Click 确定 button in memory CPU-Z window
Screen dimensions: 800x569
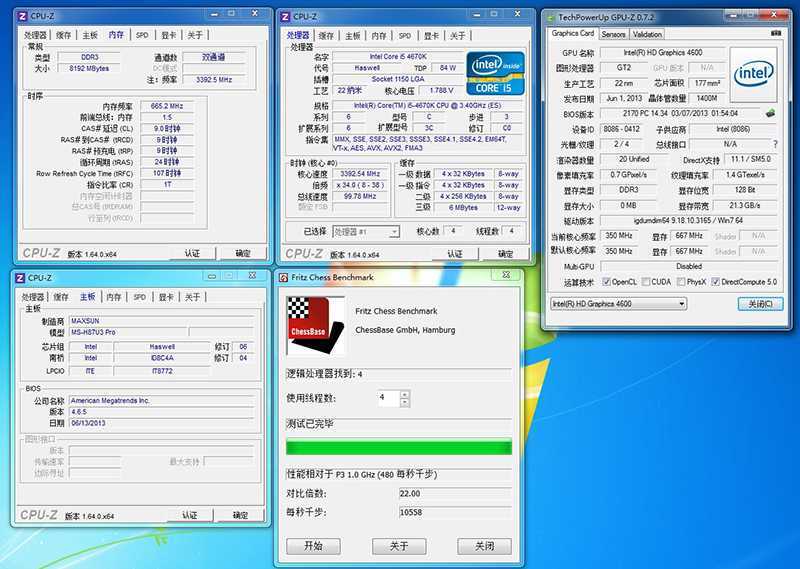click(243, 253)
